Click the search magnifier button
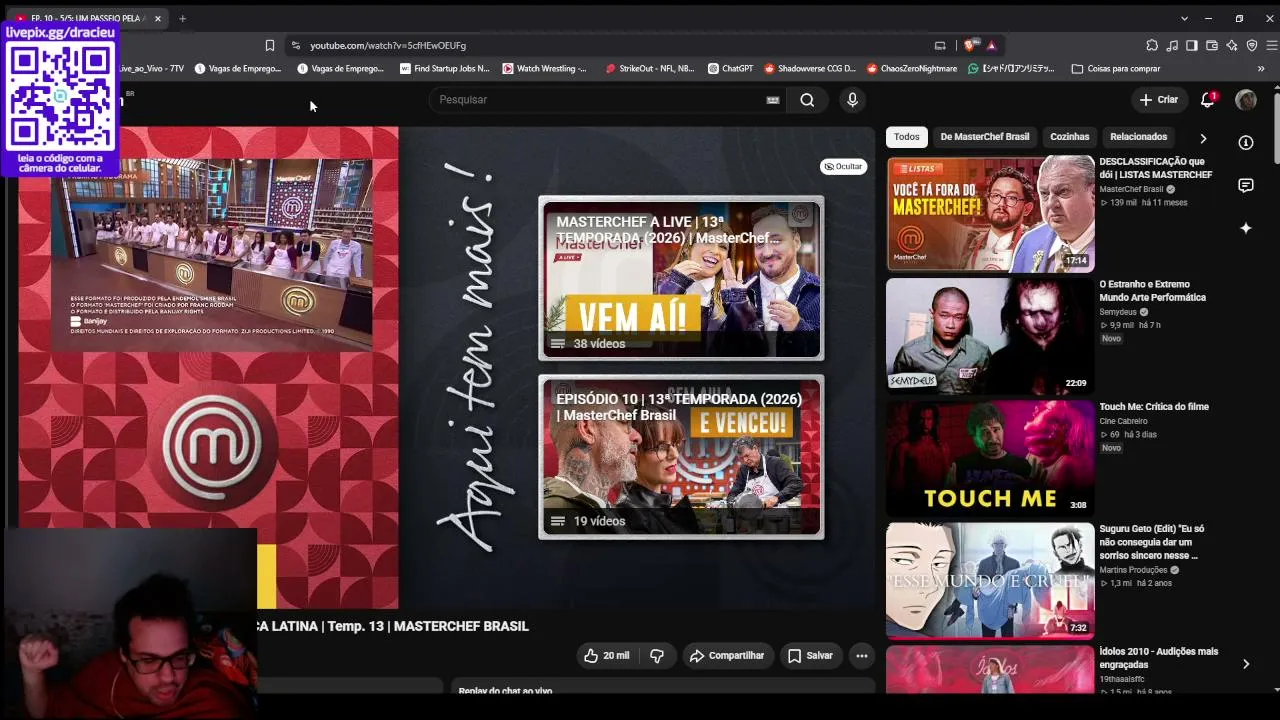The height and width of the screenshot is (720, 1280). (807, 100)
